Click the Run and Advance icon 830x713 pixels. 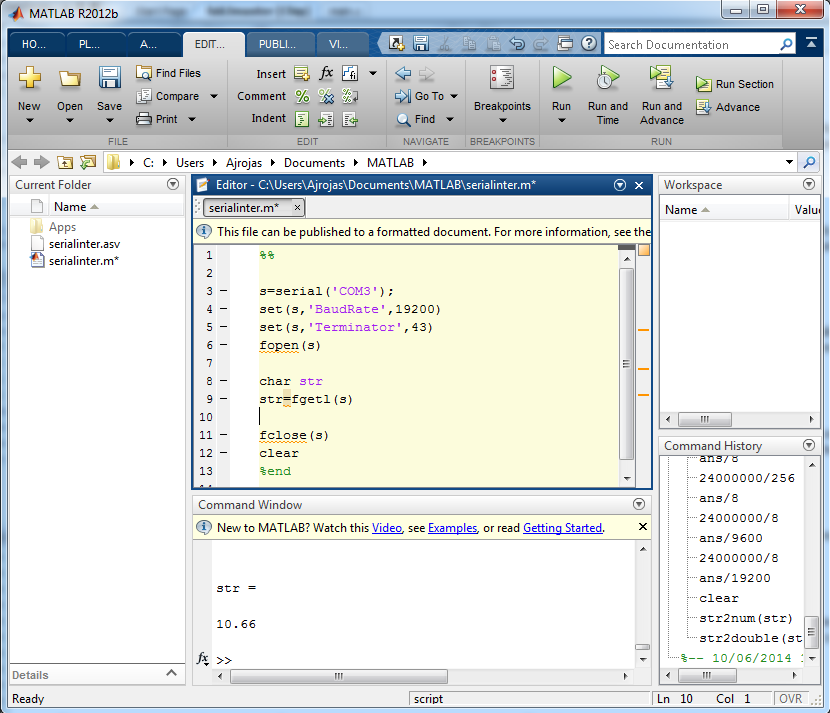661,78
